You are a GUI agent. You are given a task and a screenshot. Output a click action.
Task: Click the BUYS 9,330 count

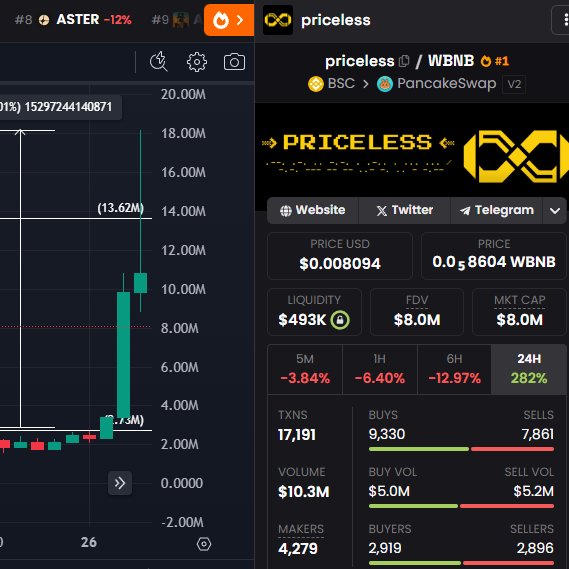(387, 434)
